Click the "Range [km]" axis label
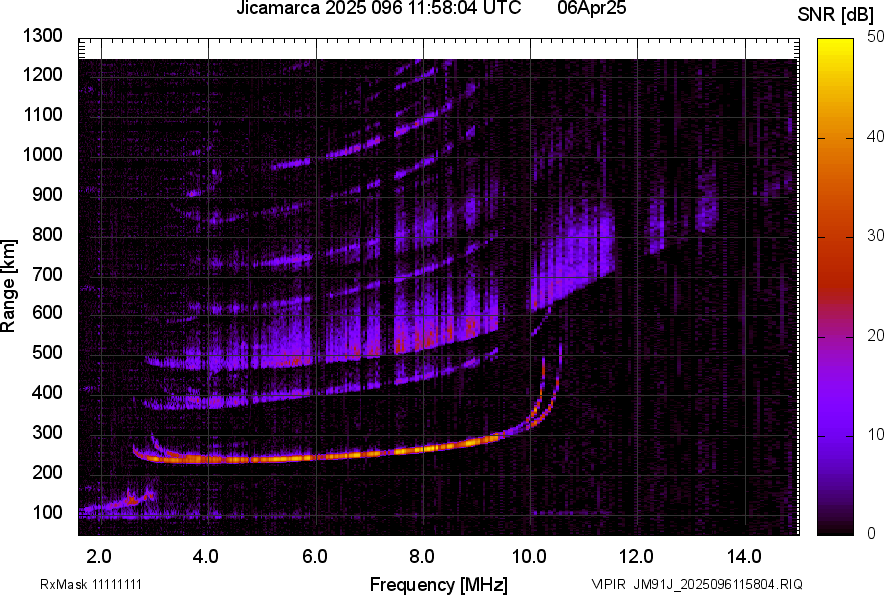Screen dimensions: 884x595 point(8,285)
